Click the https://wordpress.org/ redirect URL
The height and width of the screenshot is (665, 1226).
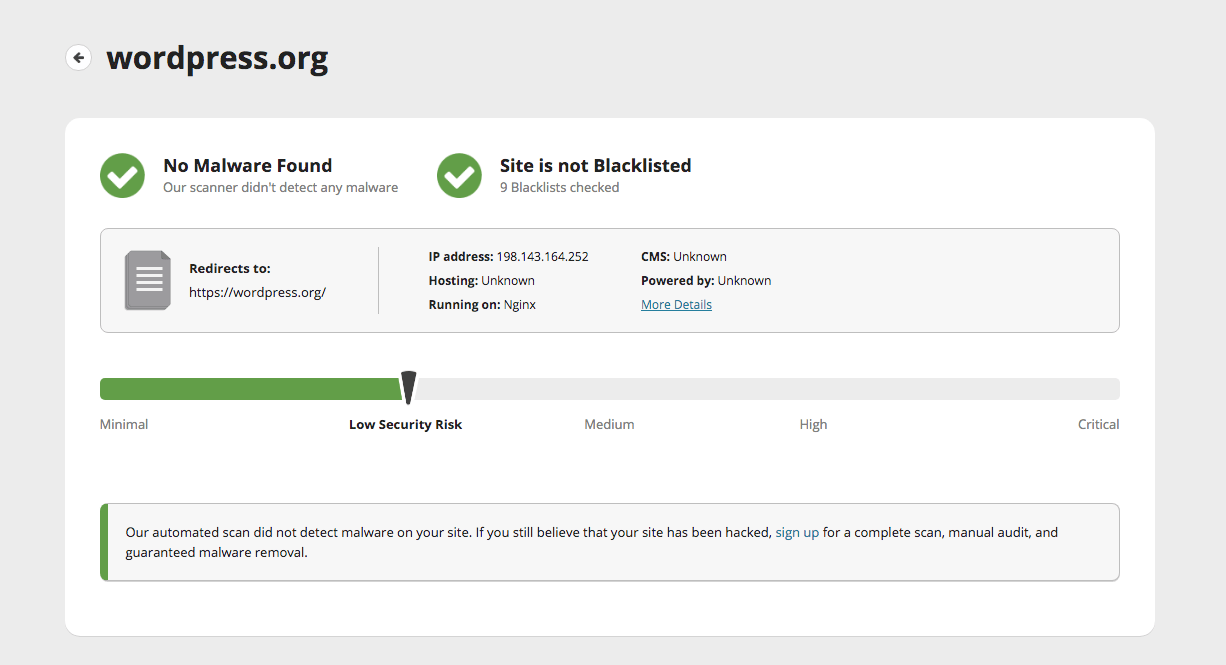pyautogui.click(x=257, y=293)
